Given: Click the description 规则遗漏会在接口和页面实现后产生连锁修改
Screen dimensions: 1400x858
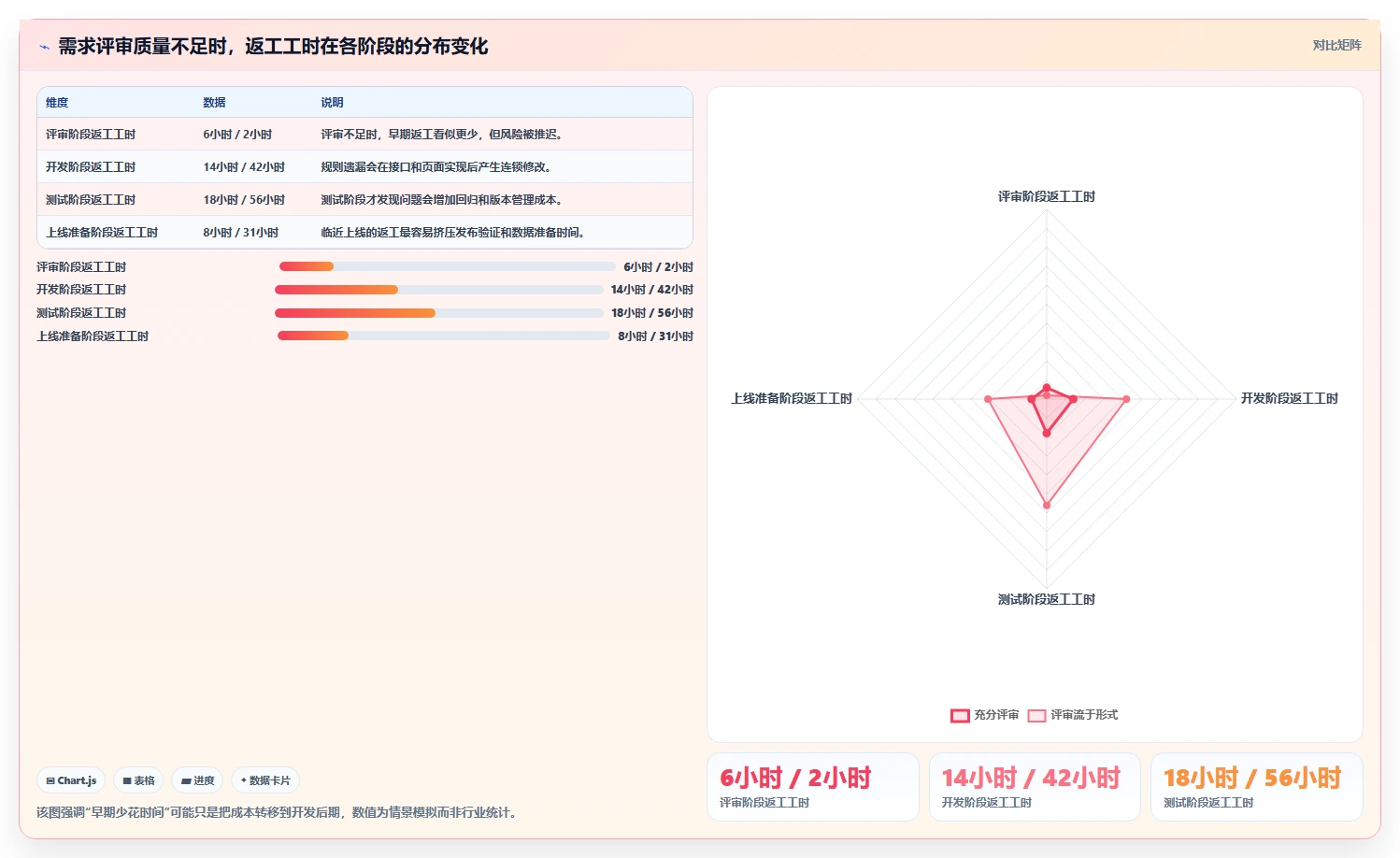Looking at the screenshot, I should [x=436, y=167].
